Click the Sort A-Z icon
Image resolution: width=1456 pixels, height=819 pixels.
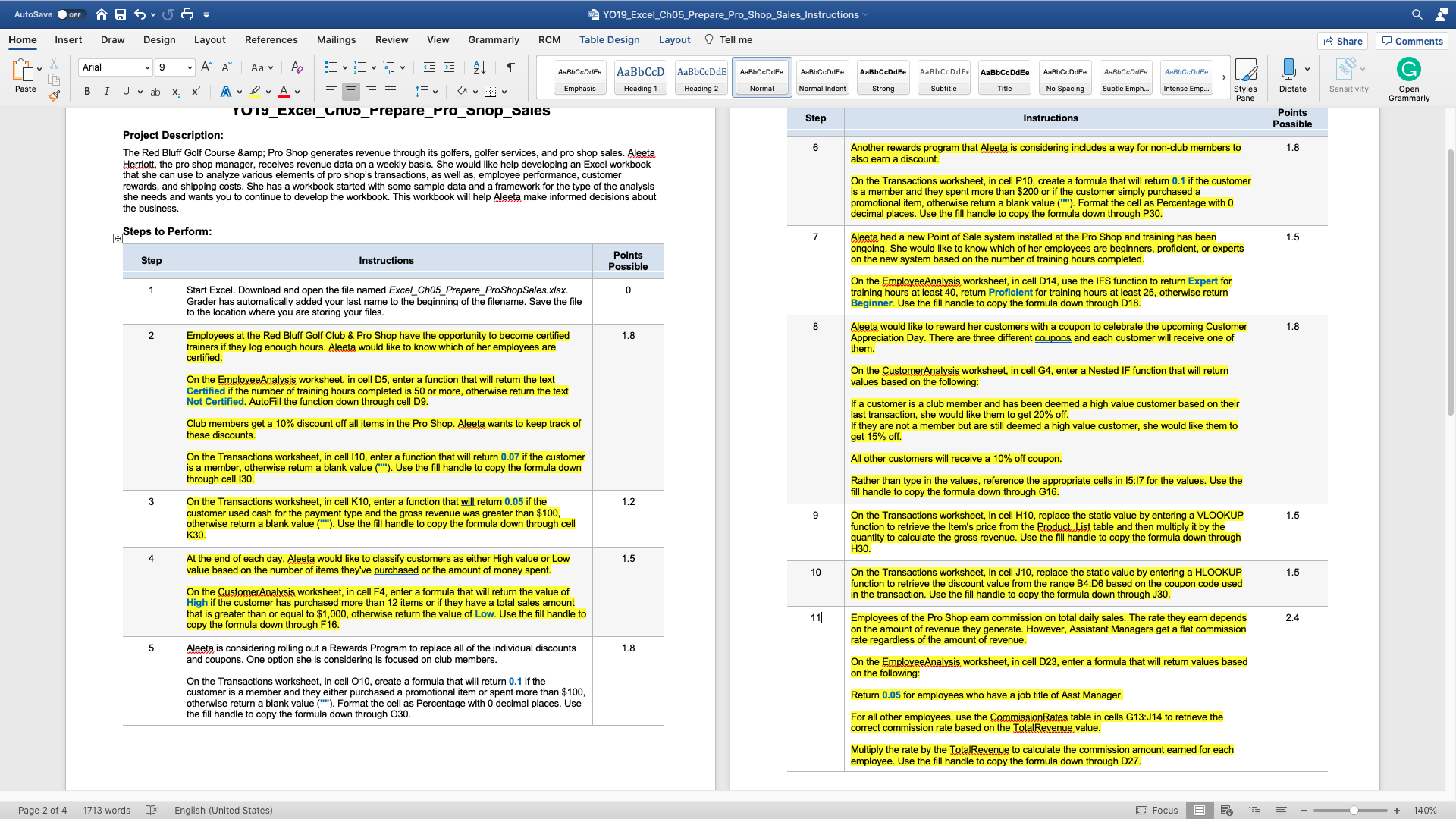[479, 67]
